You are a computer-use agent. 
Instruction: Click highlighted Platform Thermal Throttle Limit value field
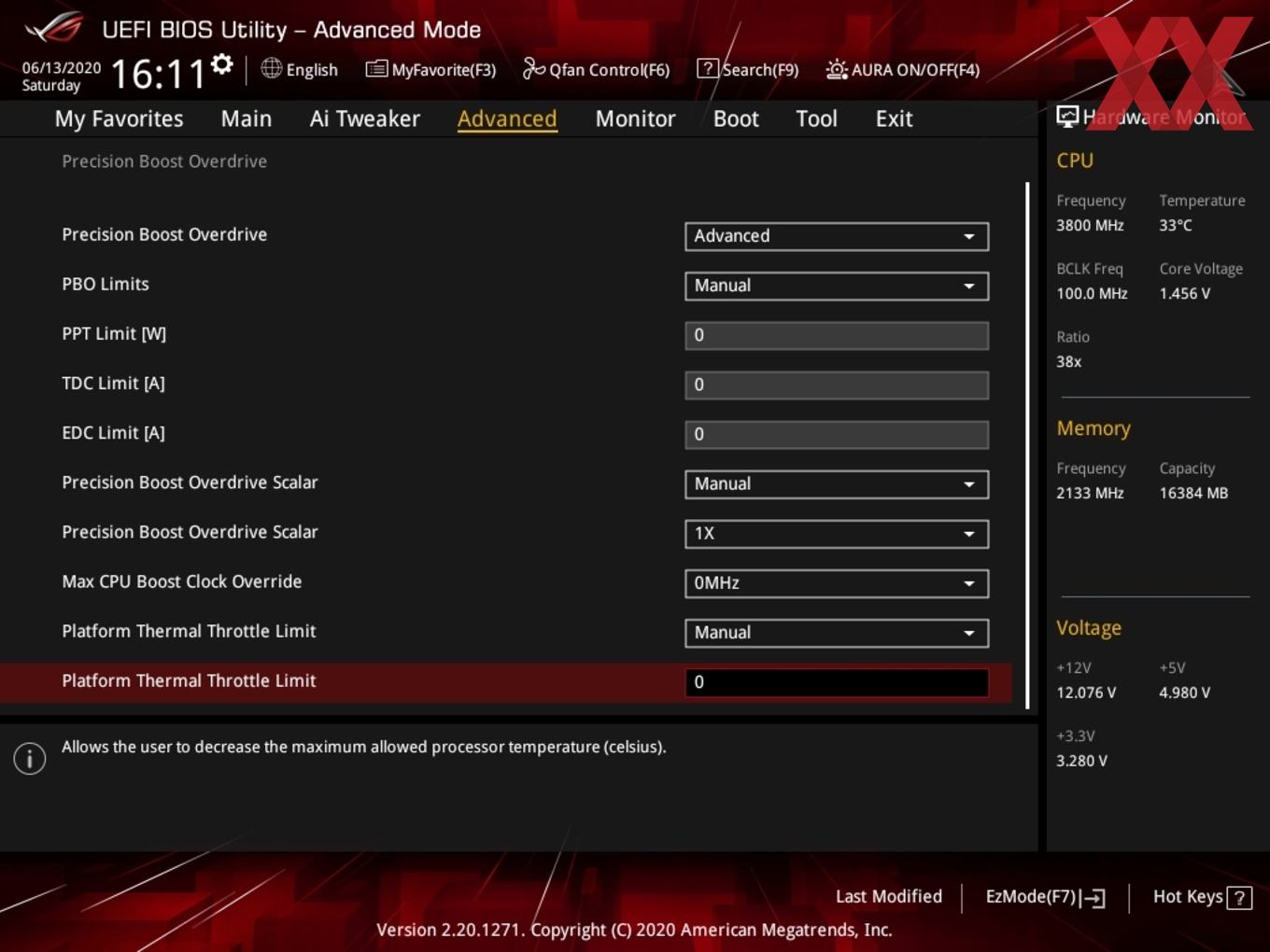pyautogui.click(x=837, y=682)
